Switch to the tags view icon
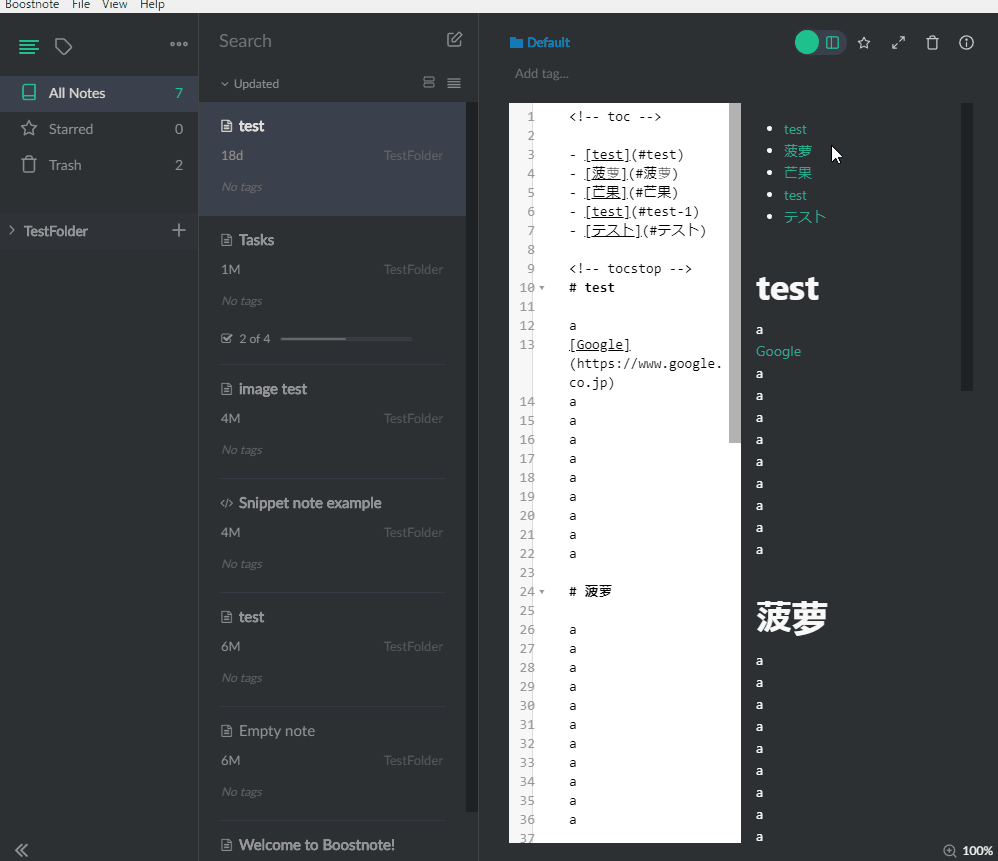This screenshot has height=861, width=998. point(63,46)
